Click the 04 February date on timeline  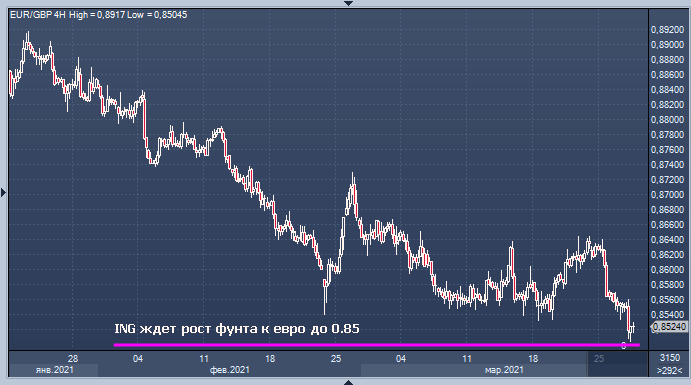(137, 359)
